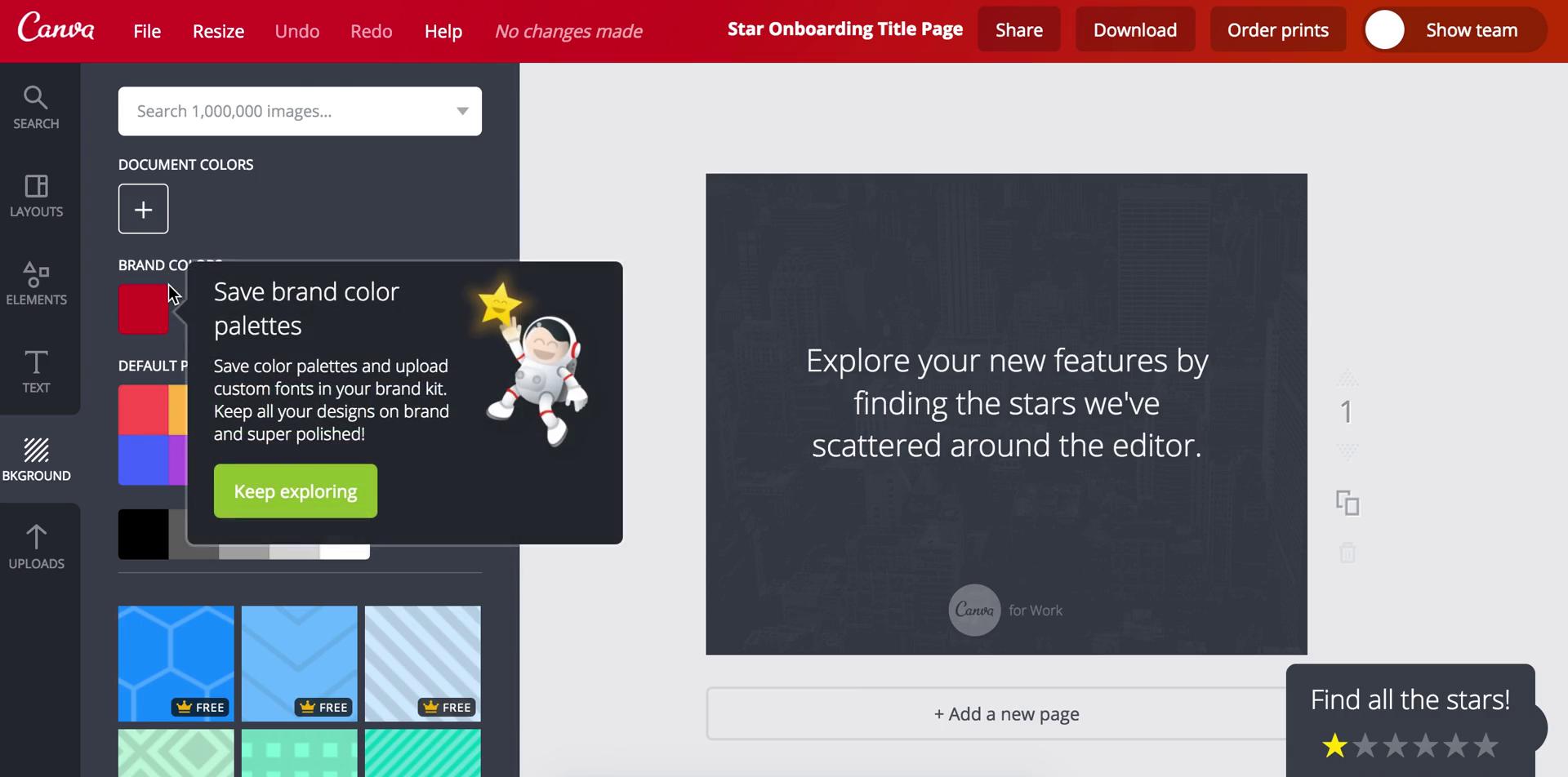
Task: Pick the pink-red default palette swatch
Action: click(x=144, y=410)
